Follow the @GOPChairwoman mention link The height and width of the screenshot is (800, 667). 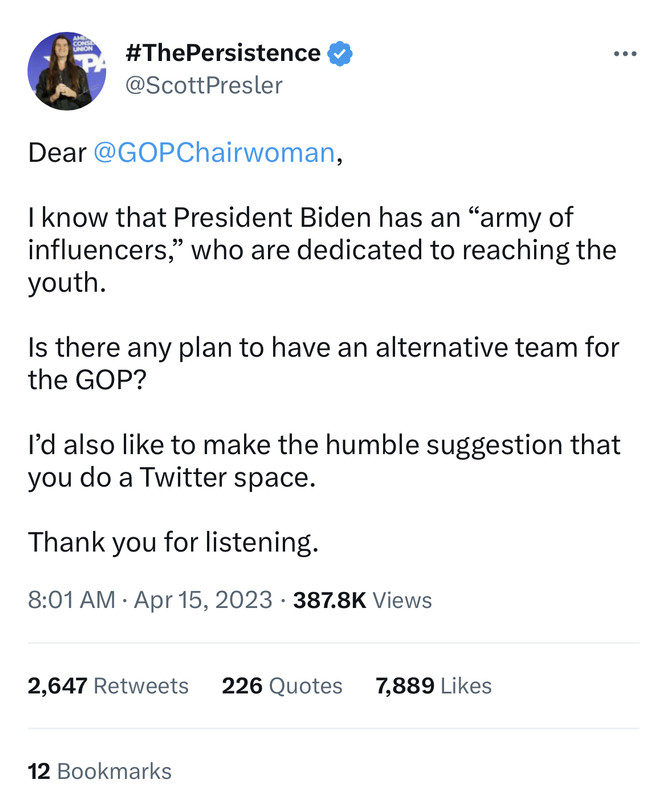point(213,153)
